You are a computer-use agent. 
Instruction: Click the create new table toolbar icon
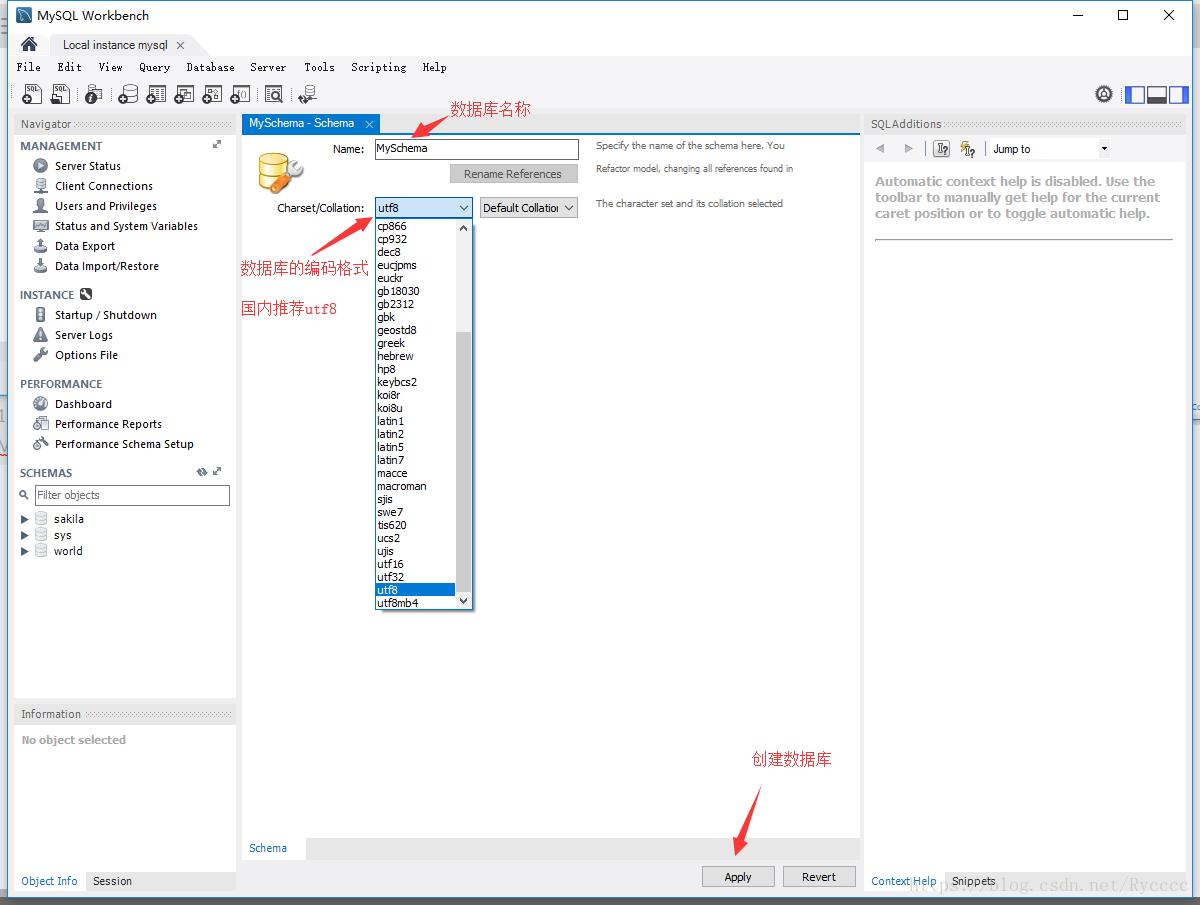tap(156, 94)
